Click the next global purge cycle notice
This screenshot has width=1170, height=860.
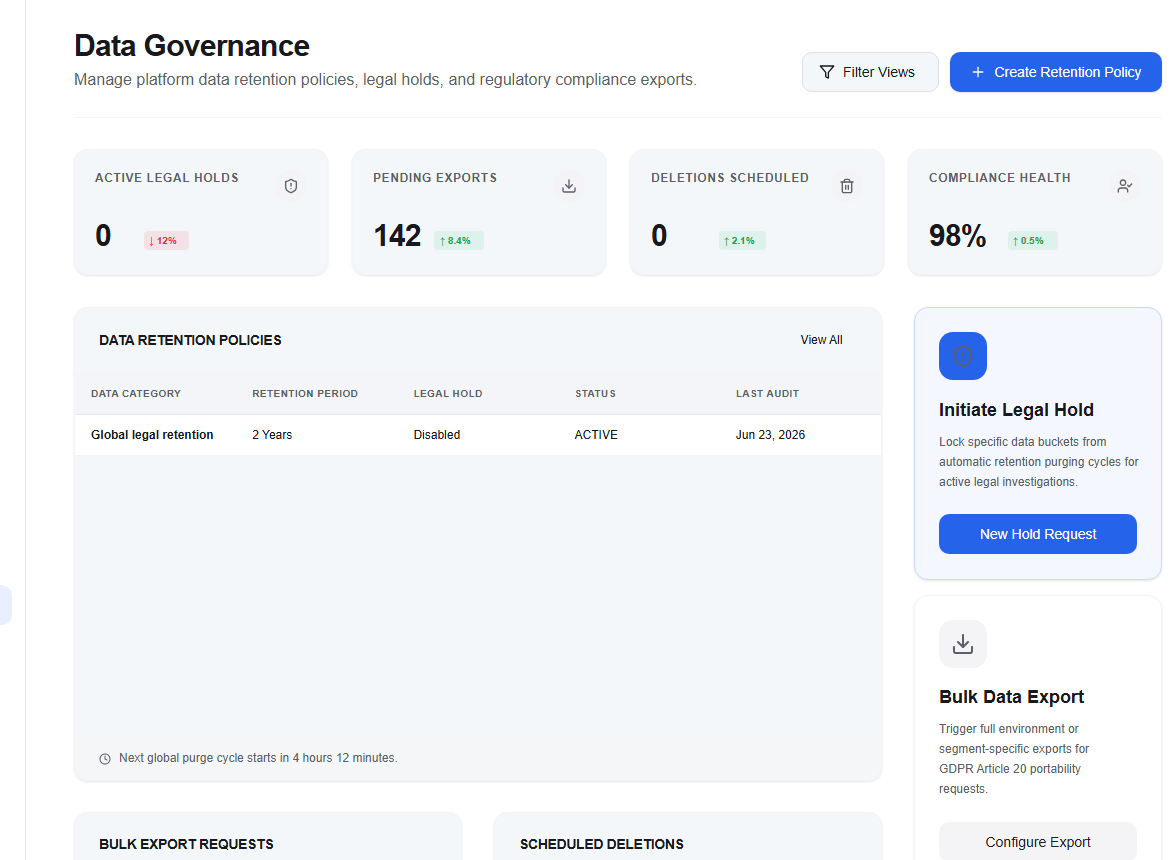[257, 758]
